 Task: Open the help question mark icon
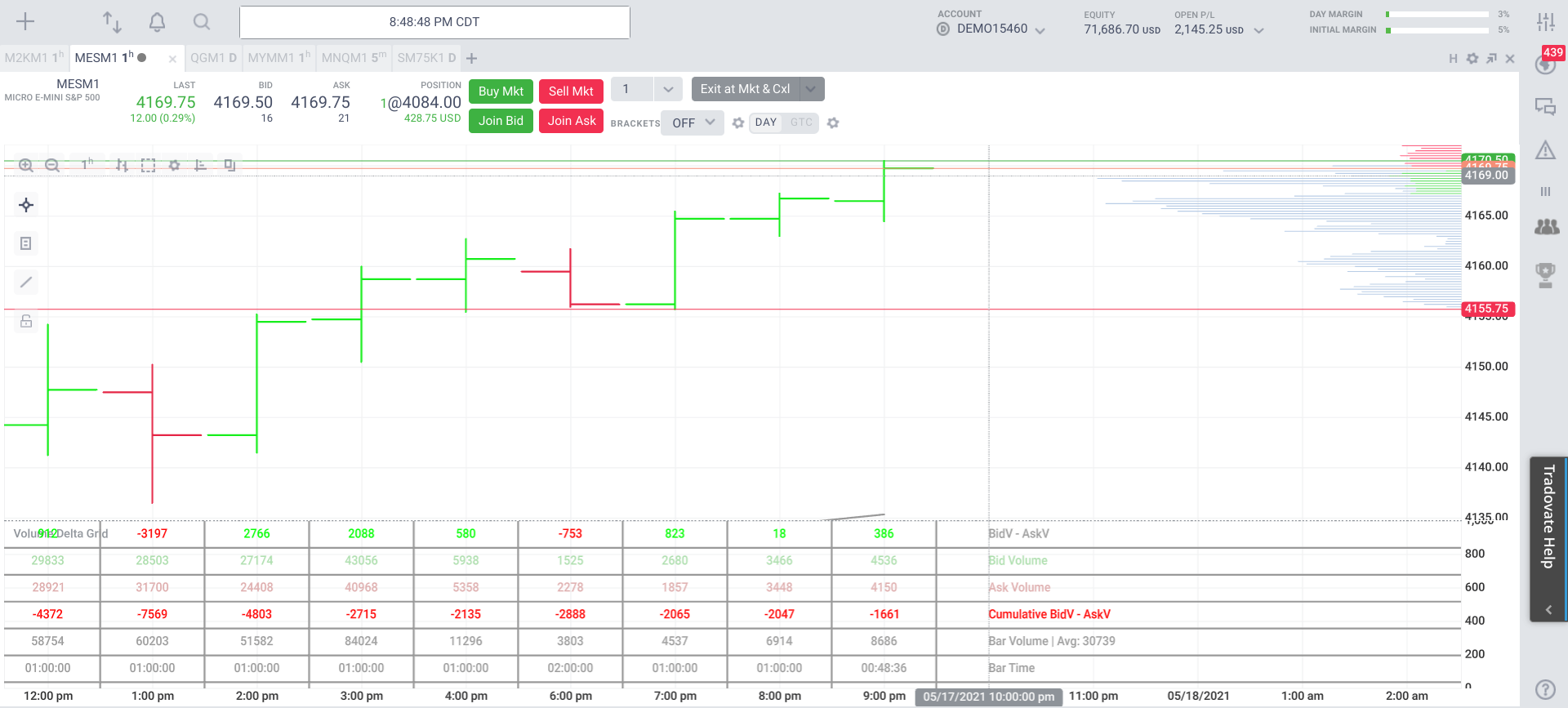[1545, 689]
